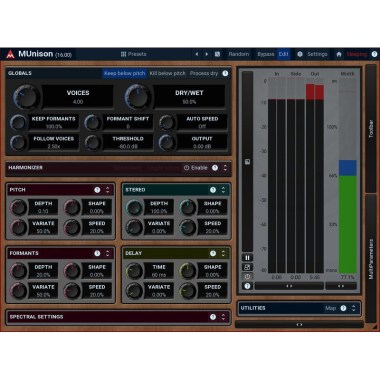This screenshot has width=380, height=380.
Task: Enable Kill below pitch option
Action: click(x=167, y=73)
